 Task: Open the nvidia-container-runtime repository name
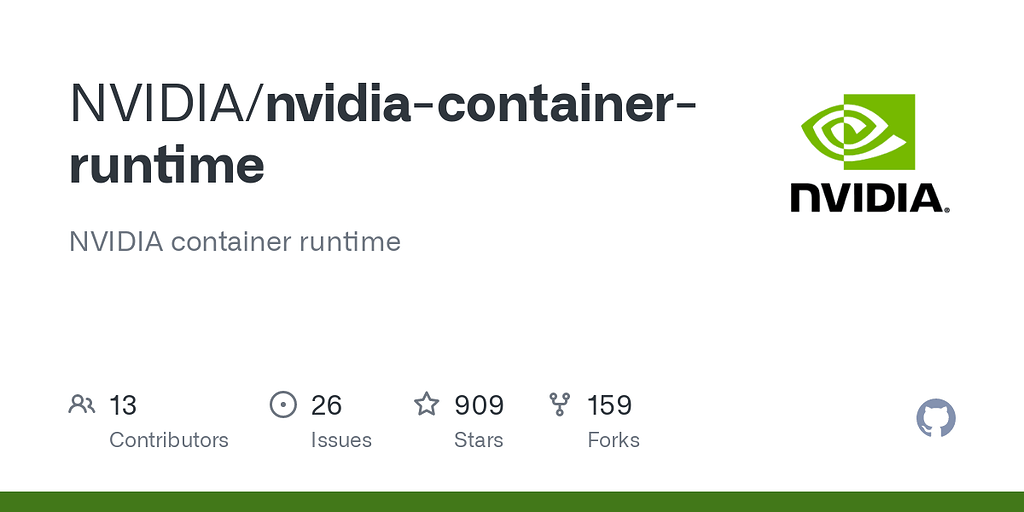[480, 103]
